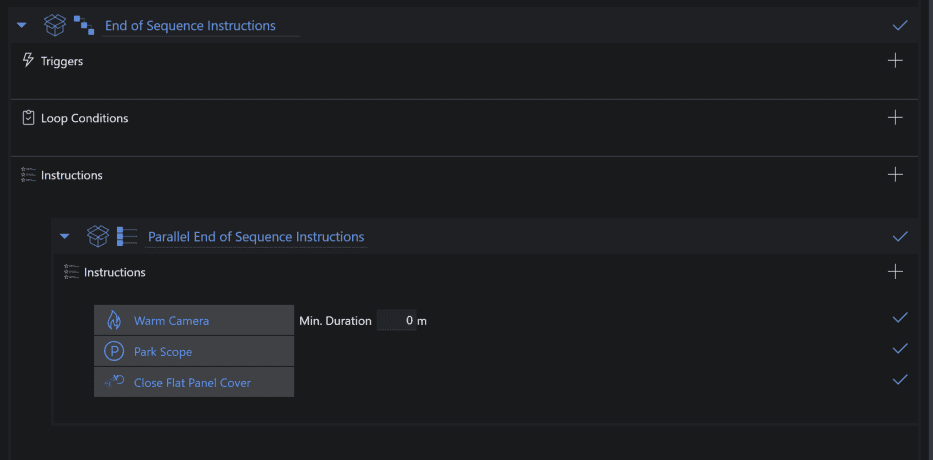Click the box icon for End of Sequence Instructions
Screen dimensions: 933x460
coord(55,26)
